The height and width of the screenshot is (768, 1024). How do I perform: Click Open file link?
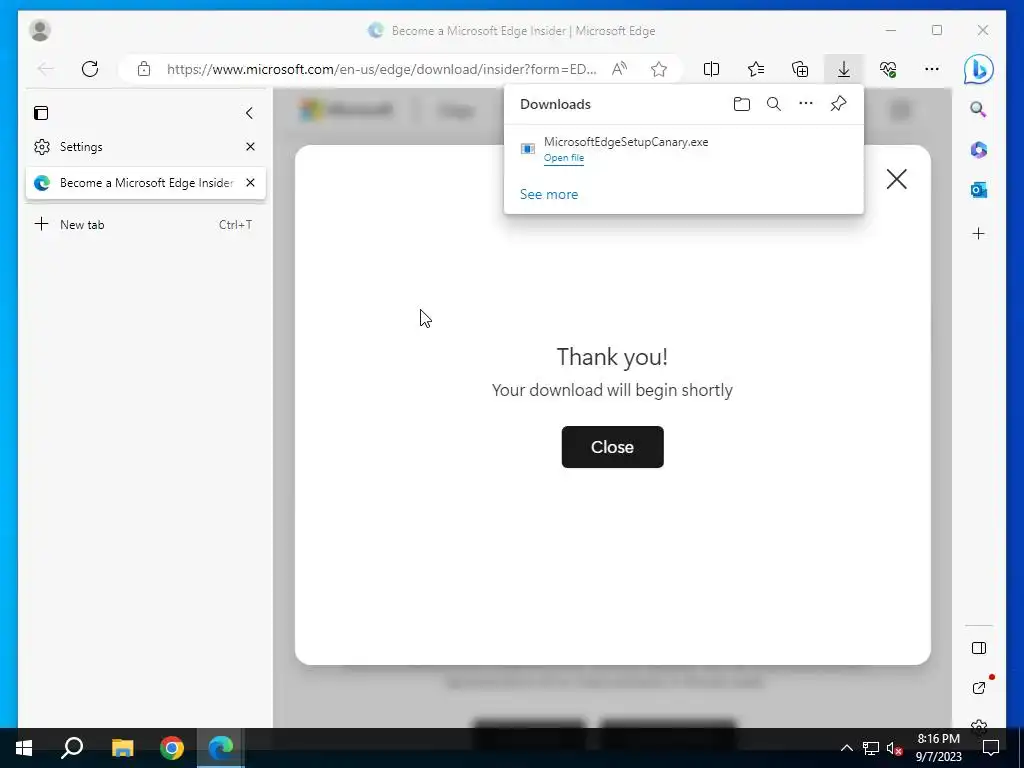pos(564,158)
